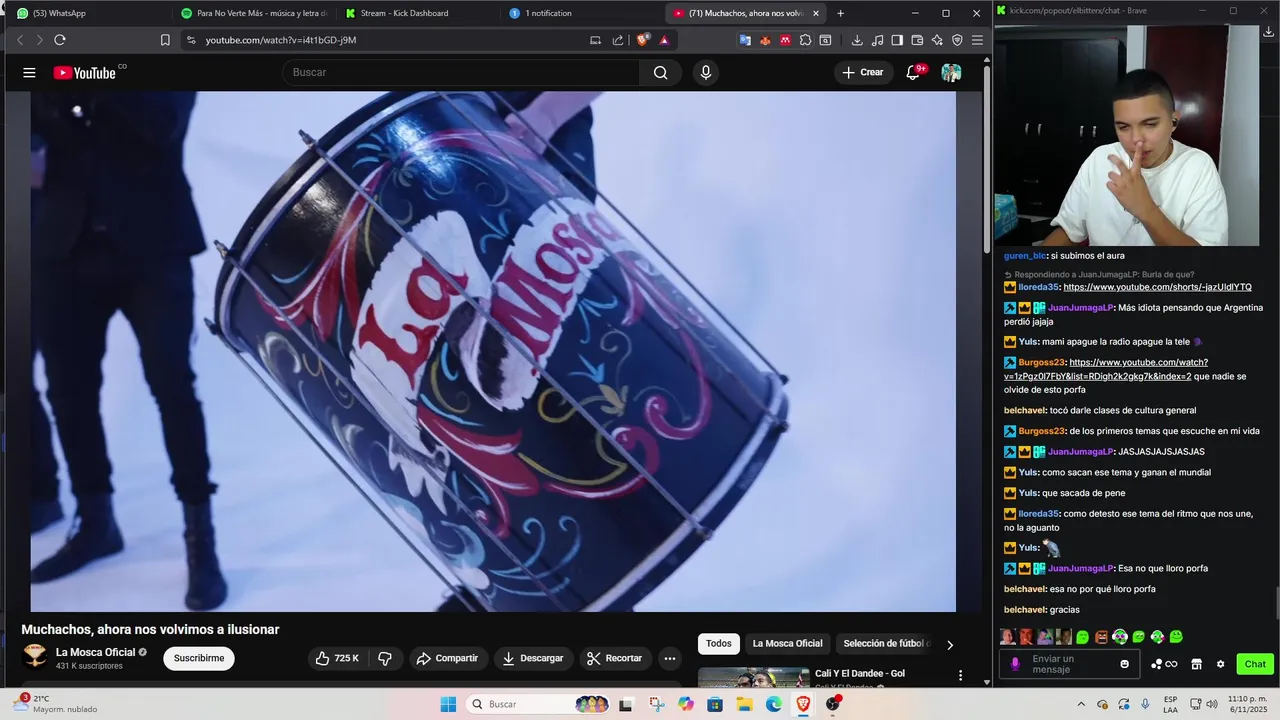Open the media control music-note icon
The image size is (1280, 720).
click(877, 40)
